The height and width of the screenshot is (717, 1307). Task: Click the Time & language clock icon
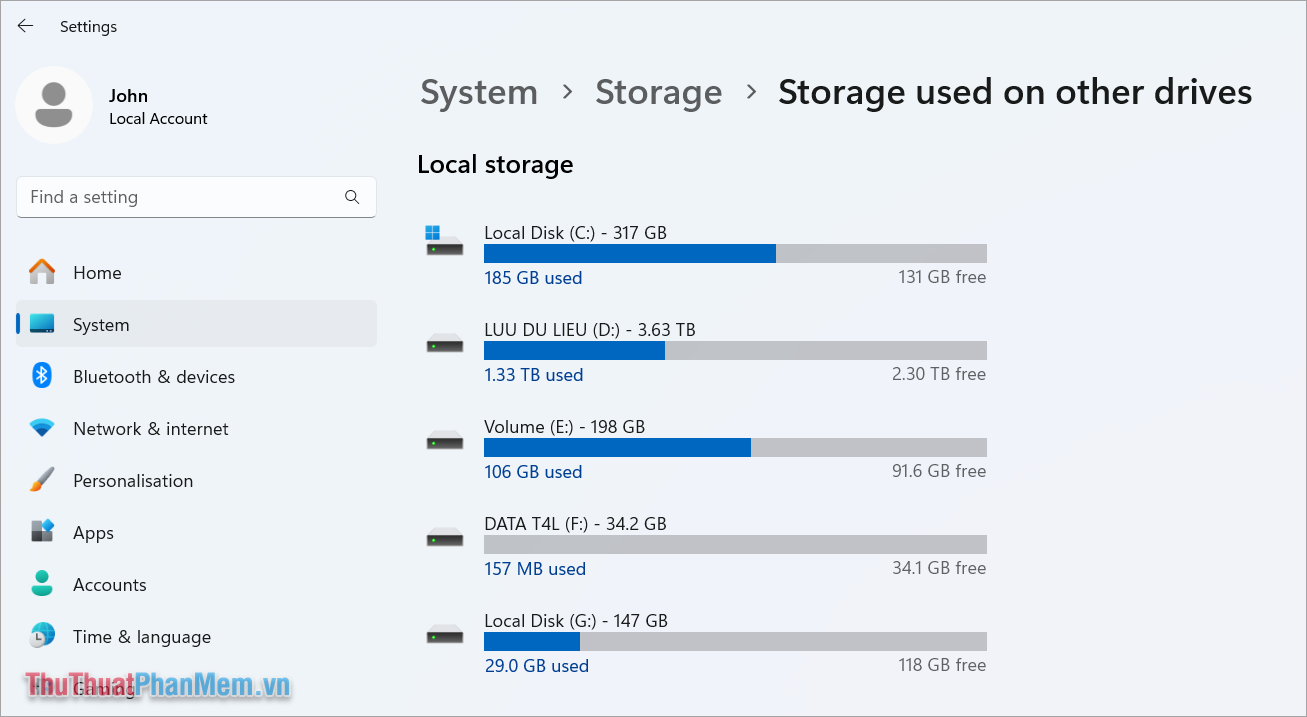coord(41,636)
